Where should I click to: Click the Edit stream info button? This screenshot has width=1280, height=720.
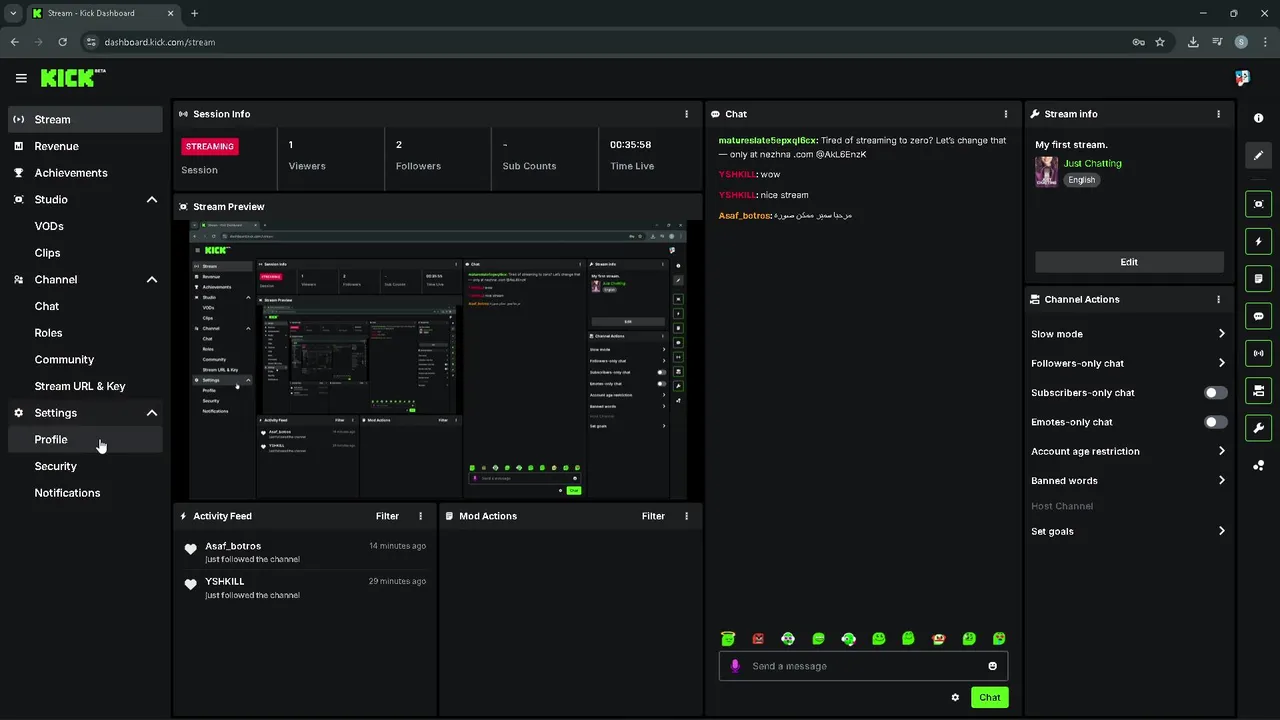(x=1129, y=262)
